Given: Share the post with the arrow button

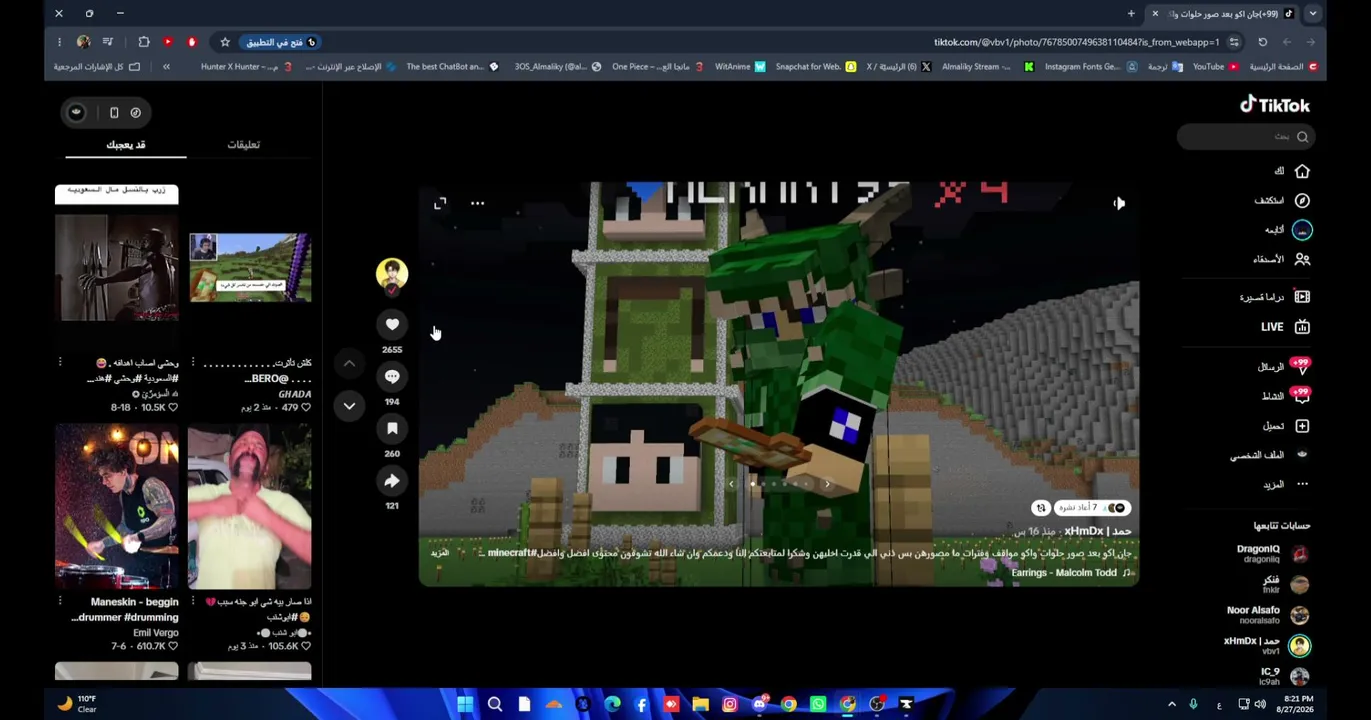Looking at the screenshot, I should point(392,481).
